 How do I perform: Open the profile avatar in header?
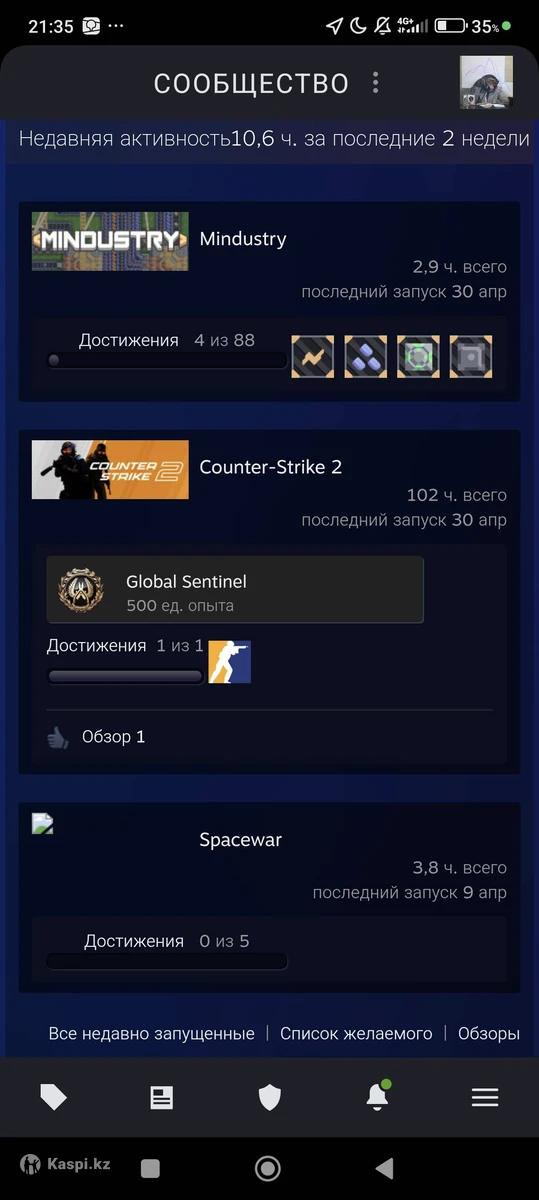486,82
